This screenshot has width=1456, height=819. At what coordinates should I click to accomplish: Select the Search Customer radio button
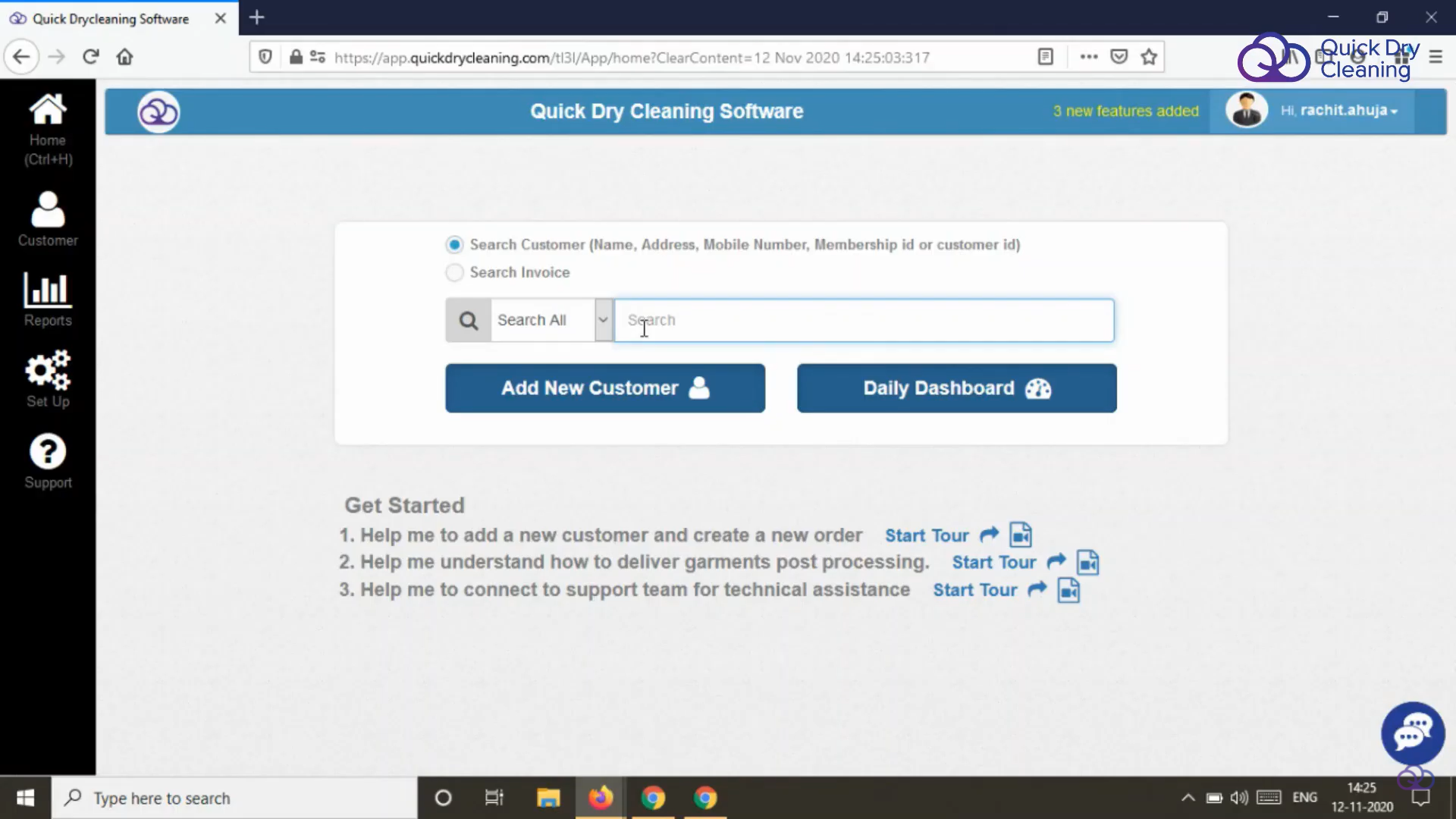pos(454,244)
